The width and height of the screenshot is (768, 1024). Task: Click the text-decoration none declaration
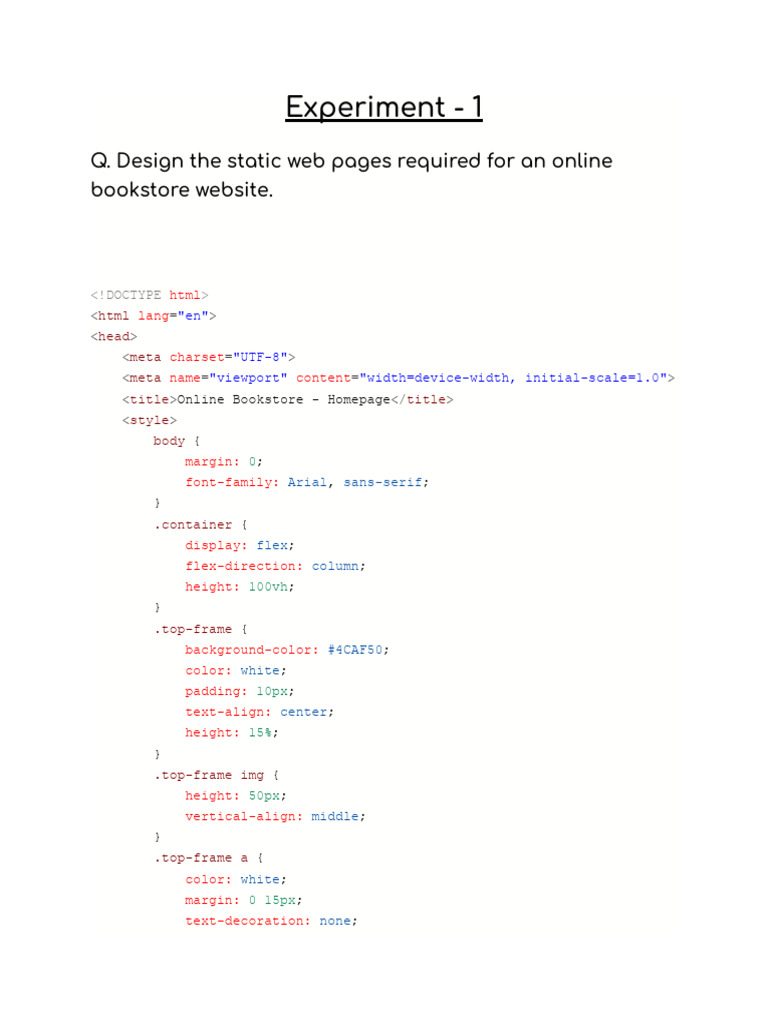271,921
